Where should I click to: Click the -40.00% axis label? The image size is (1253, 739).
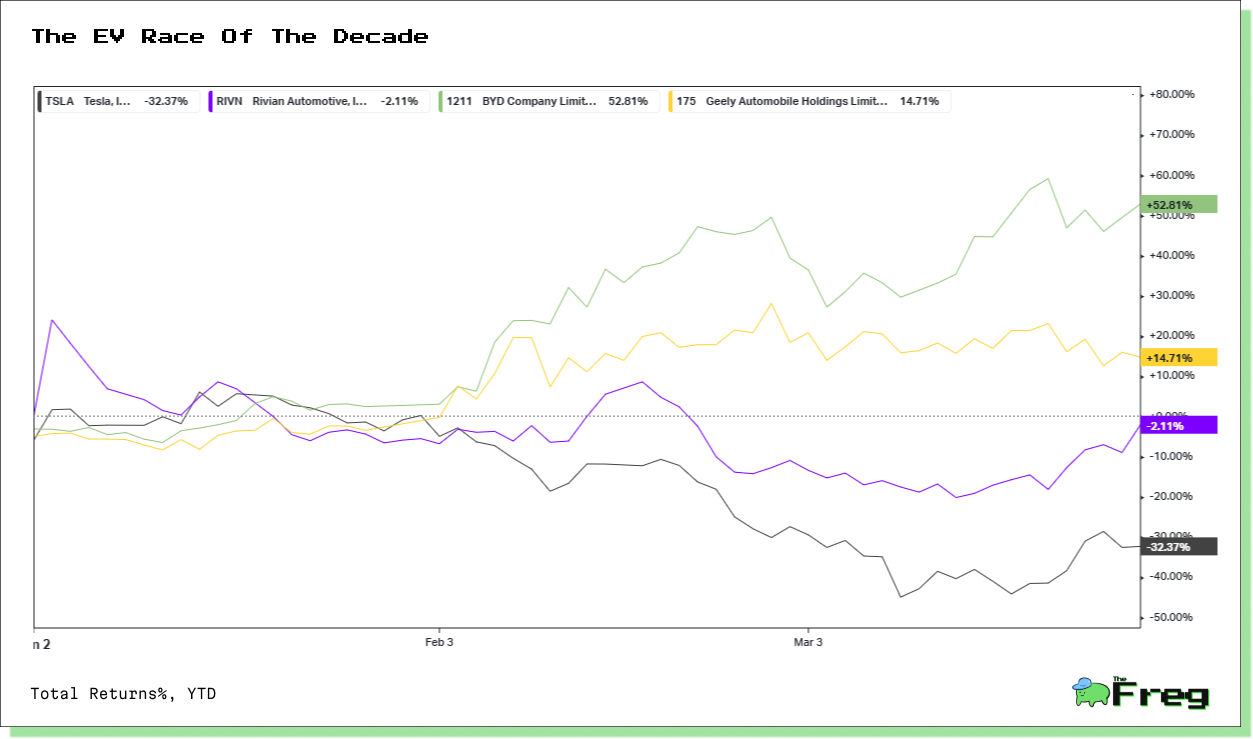[1172, 576]
